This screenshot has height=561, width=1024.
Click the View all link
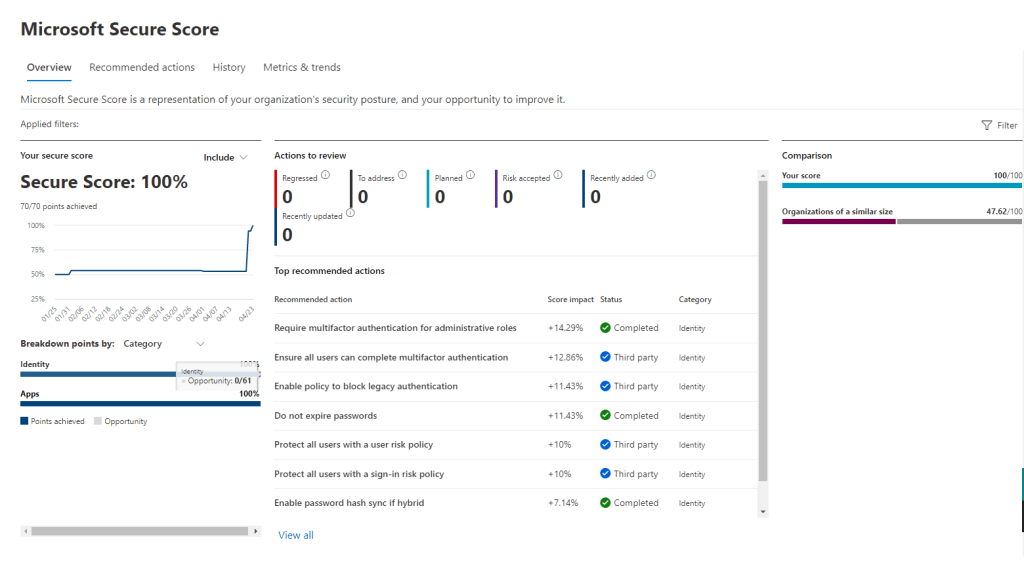pyautogui.click(x=296, y=535)
